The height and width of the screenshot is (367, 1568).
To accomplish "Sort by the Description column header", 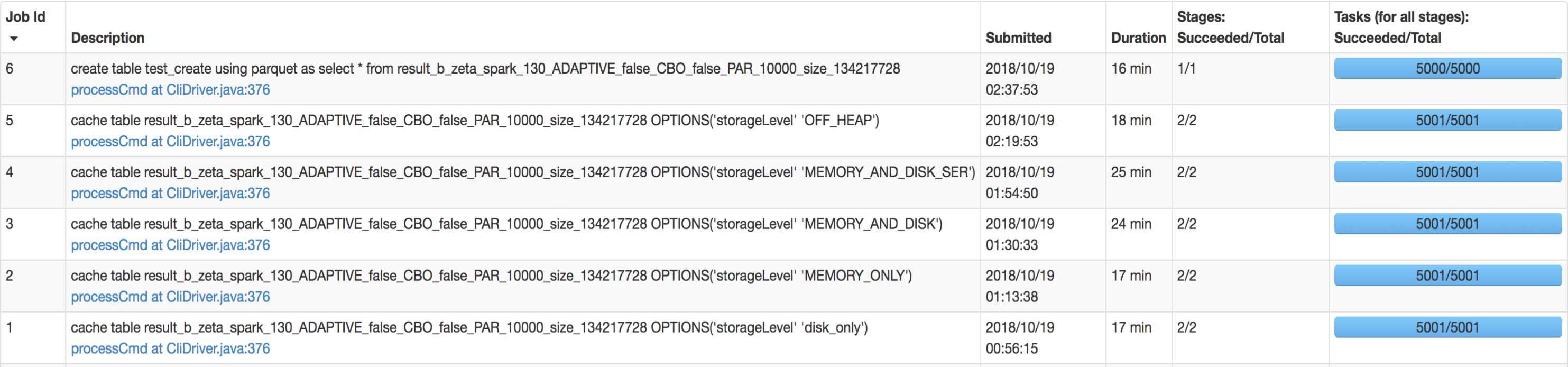I will click(108, 38).
